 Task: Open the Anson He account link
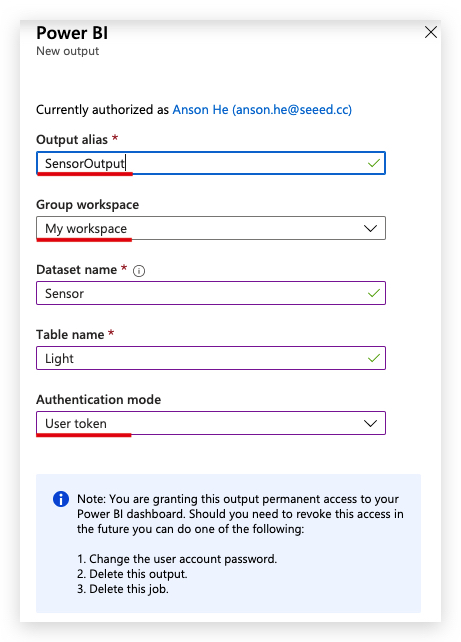(x=262, y=110)
